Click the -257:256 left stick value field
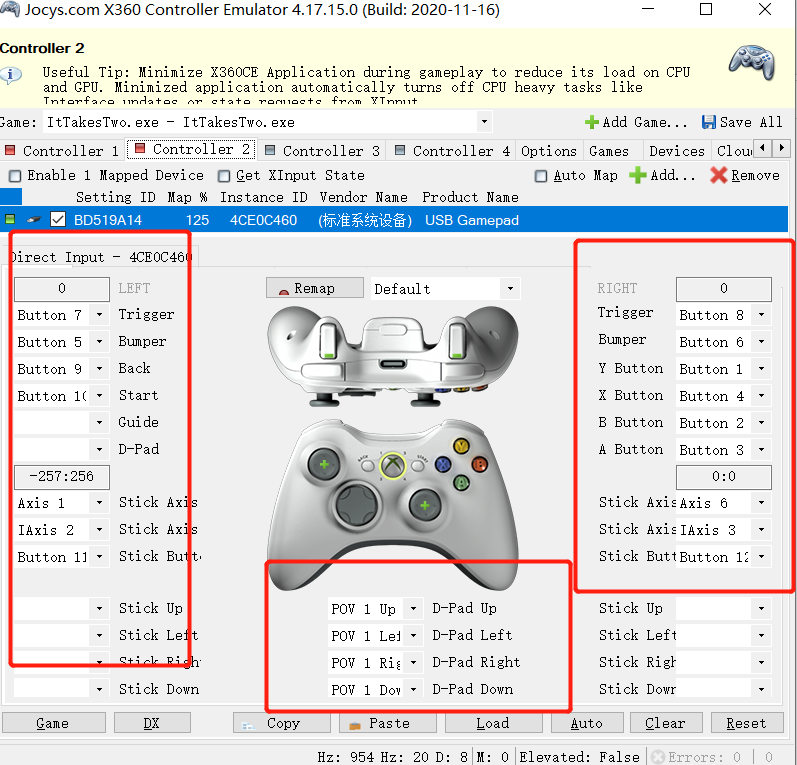This screenshot has width=797, height=765. point(62,476)
